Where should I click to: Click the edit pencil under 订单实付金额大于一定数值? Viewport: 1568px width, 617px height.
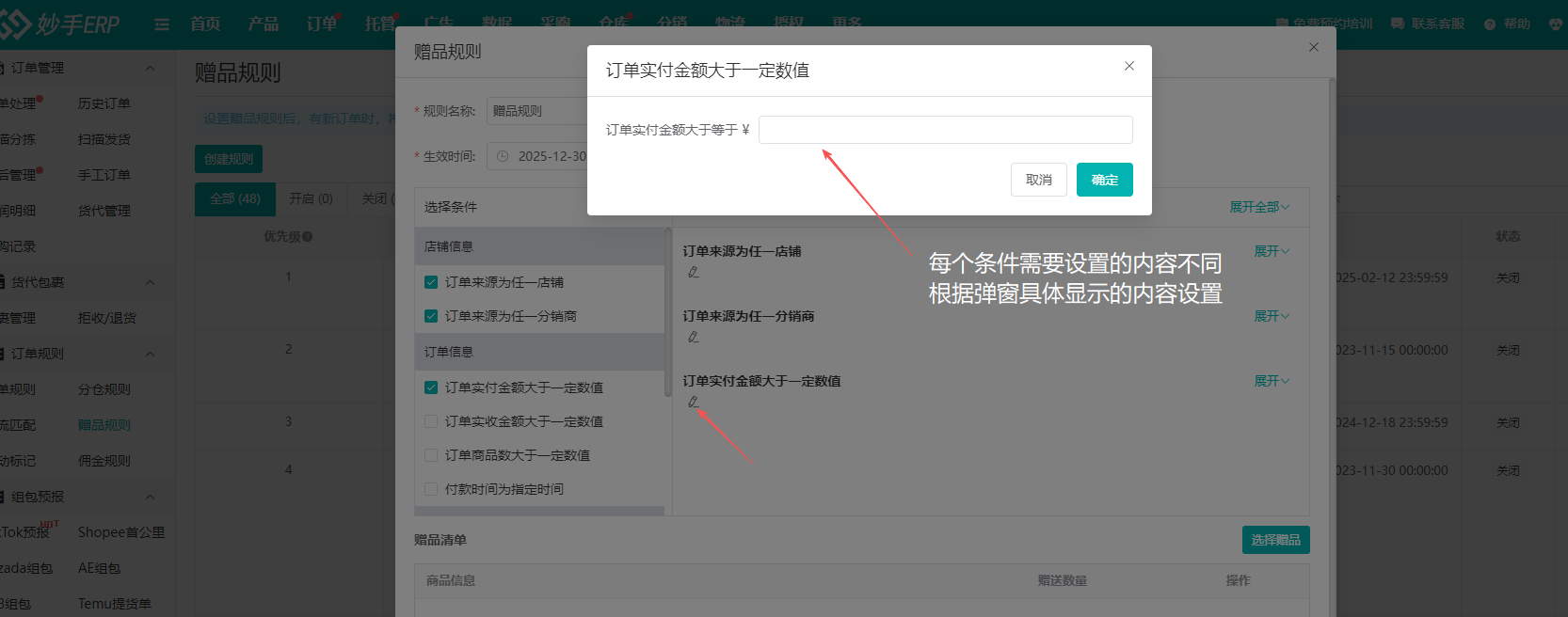click(x=694, y=402)
